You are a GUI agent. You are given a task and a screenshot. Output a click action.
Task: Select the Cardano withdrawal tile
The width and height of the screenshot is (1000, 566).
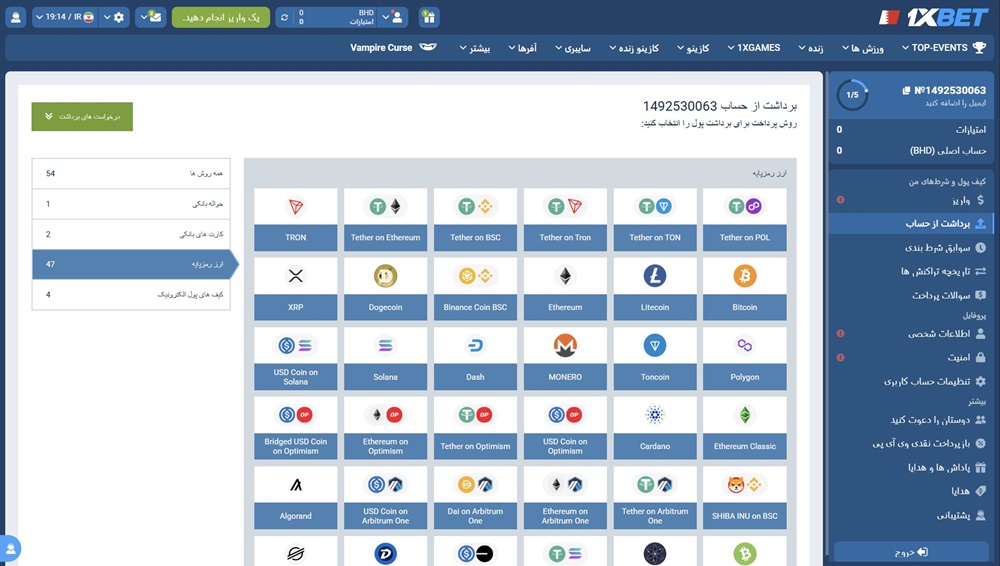tap(655, 425)
